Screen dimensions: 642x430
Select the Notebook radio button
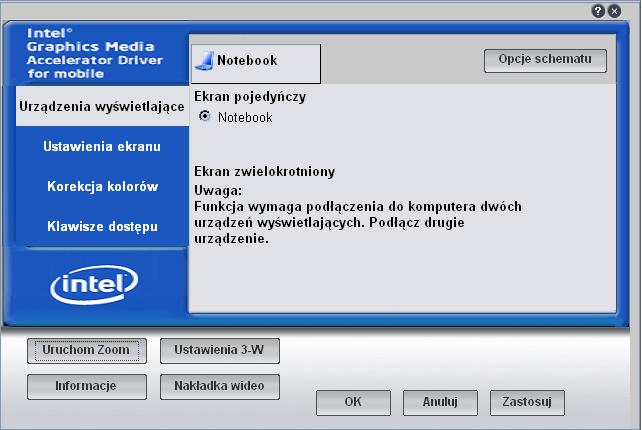(204, 116)
